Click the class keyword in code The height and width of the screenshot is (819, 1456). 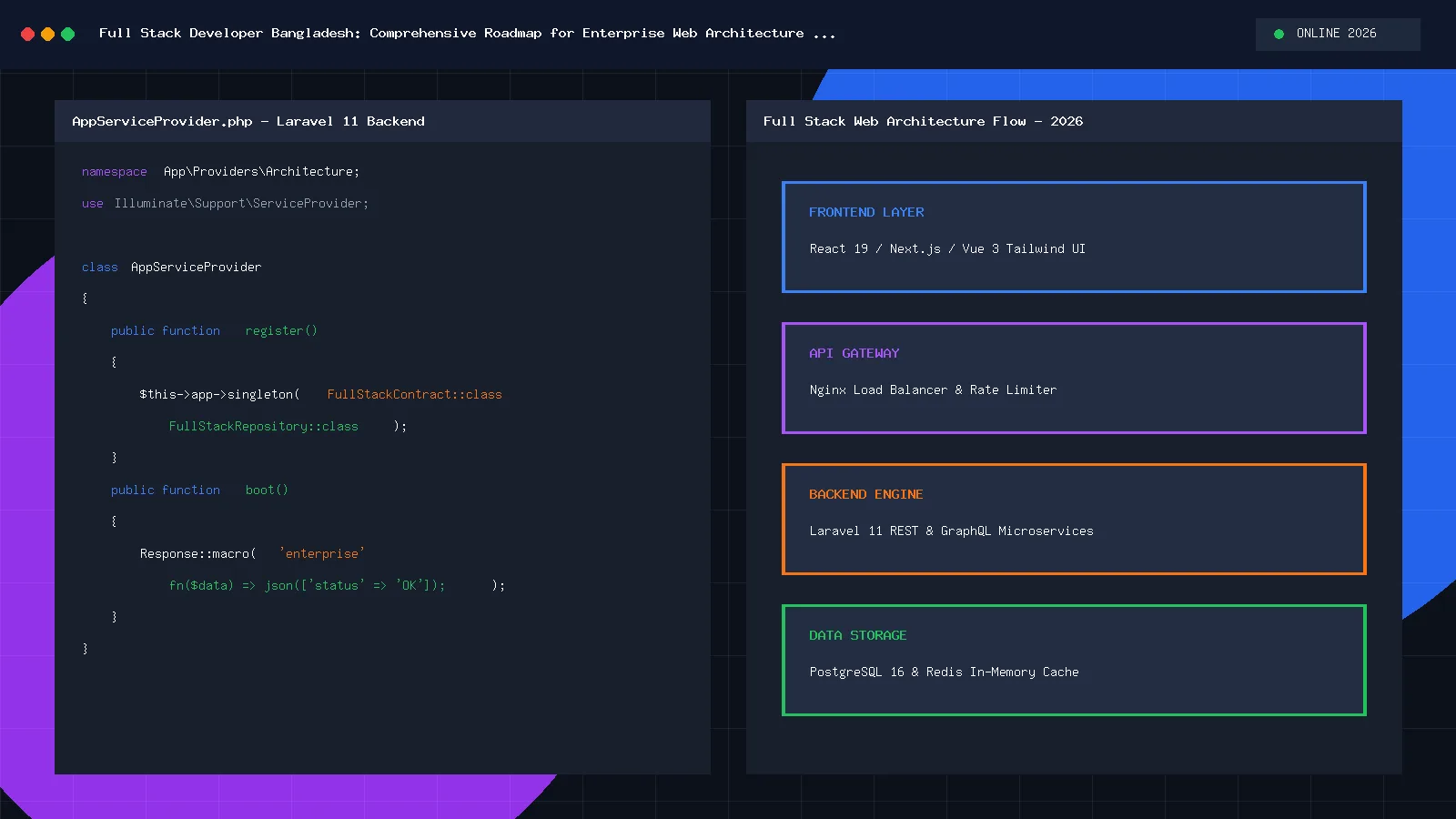pyautogui.click(x=99, y=267)
